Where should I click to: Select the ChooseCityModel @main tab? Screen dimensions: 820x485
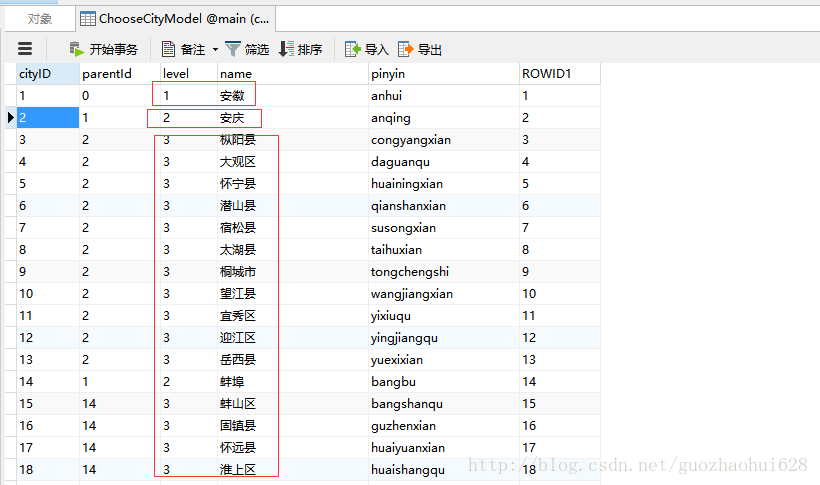click(176, 19)
